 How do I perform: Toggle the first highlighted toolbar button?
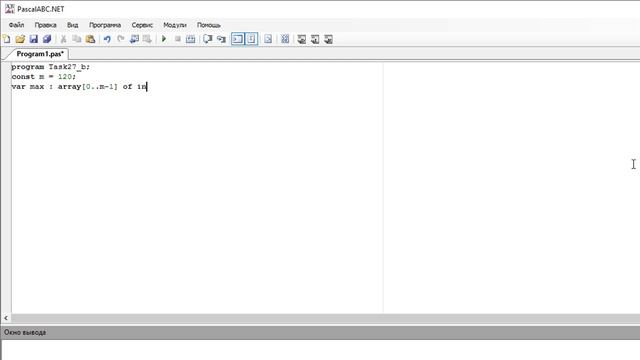point(238,39)
